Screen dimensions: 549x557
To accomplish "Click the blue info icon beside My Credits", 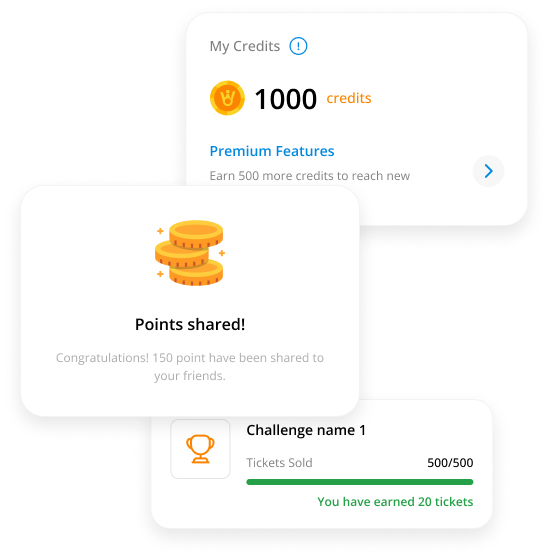I will click(298, 46).
